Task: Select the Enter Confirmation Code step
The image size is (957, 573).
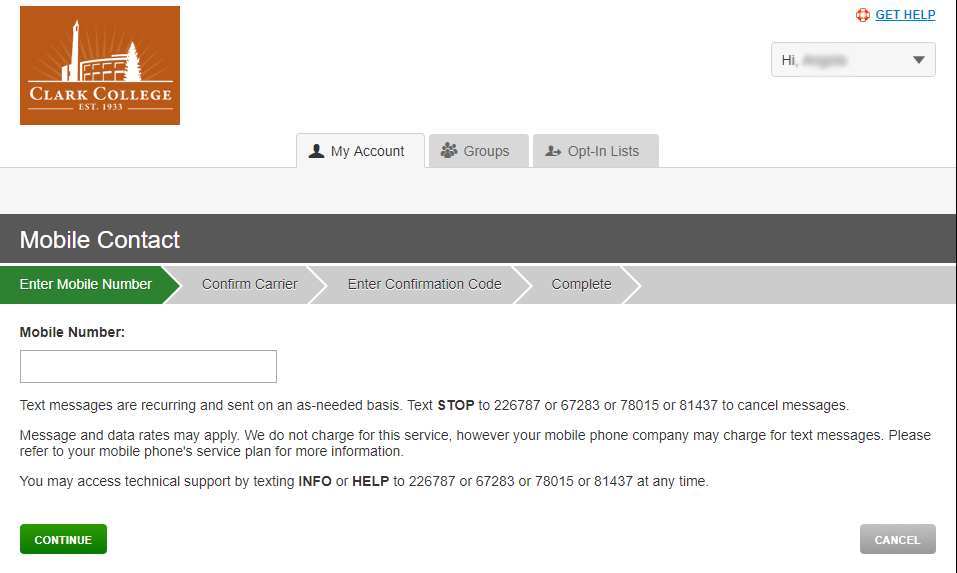Action: (424, 284)
